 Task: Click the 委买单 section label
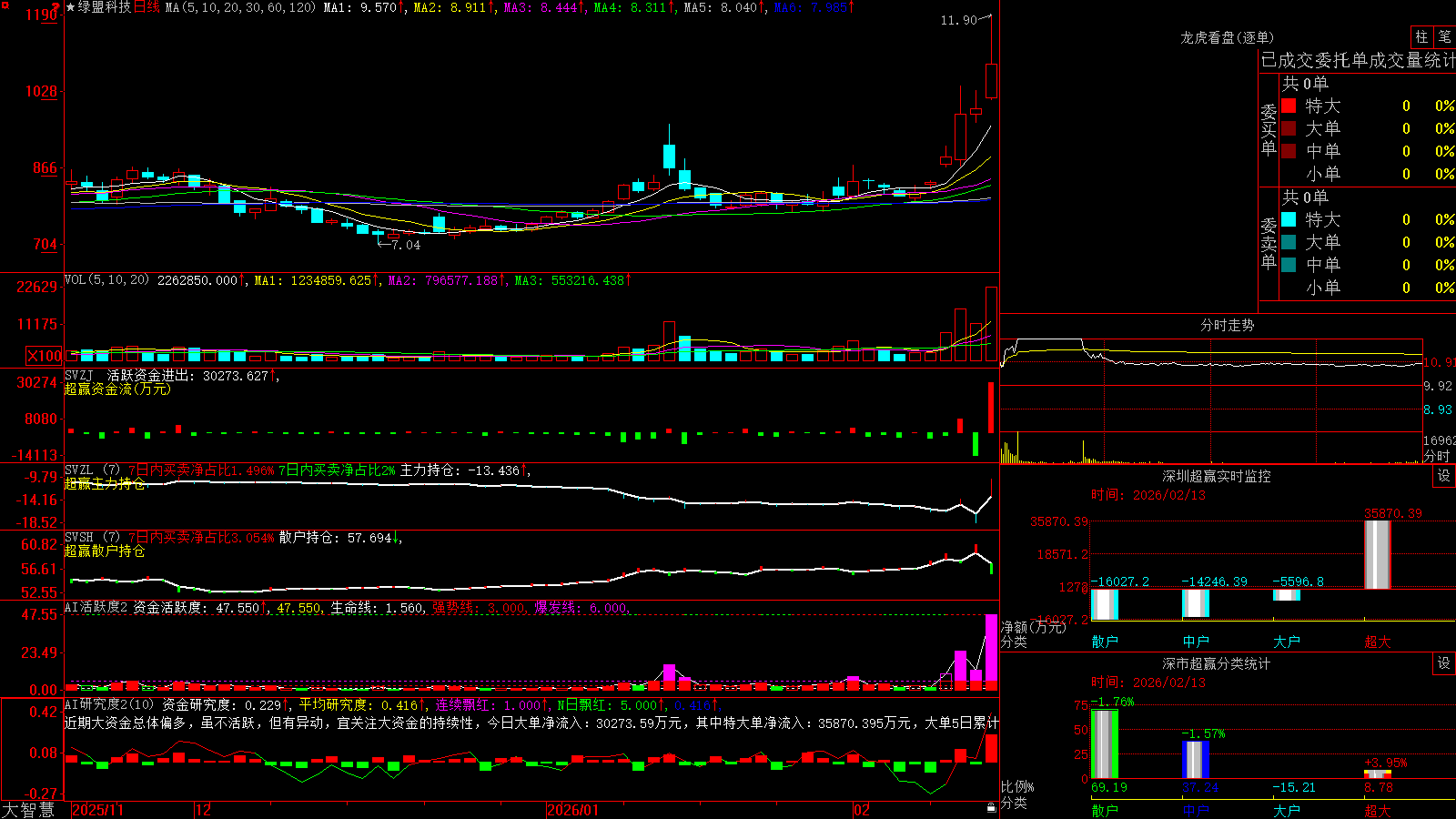tap(1269, 128)
